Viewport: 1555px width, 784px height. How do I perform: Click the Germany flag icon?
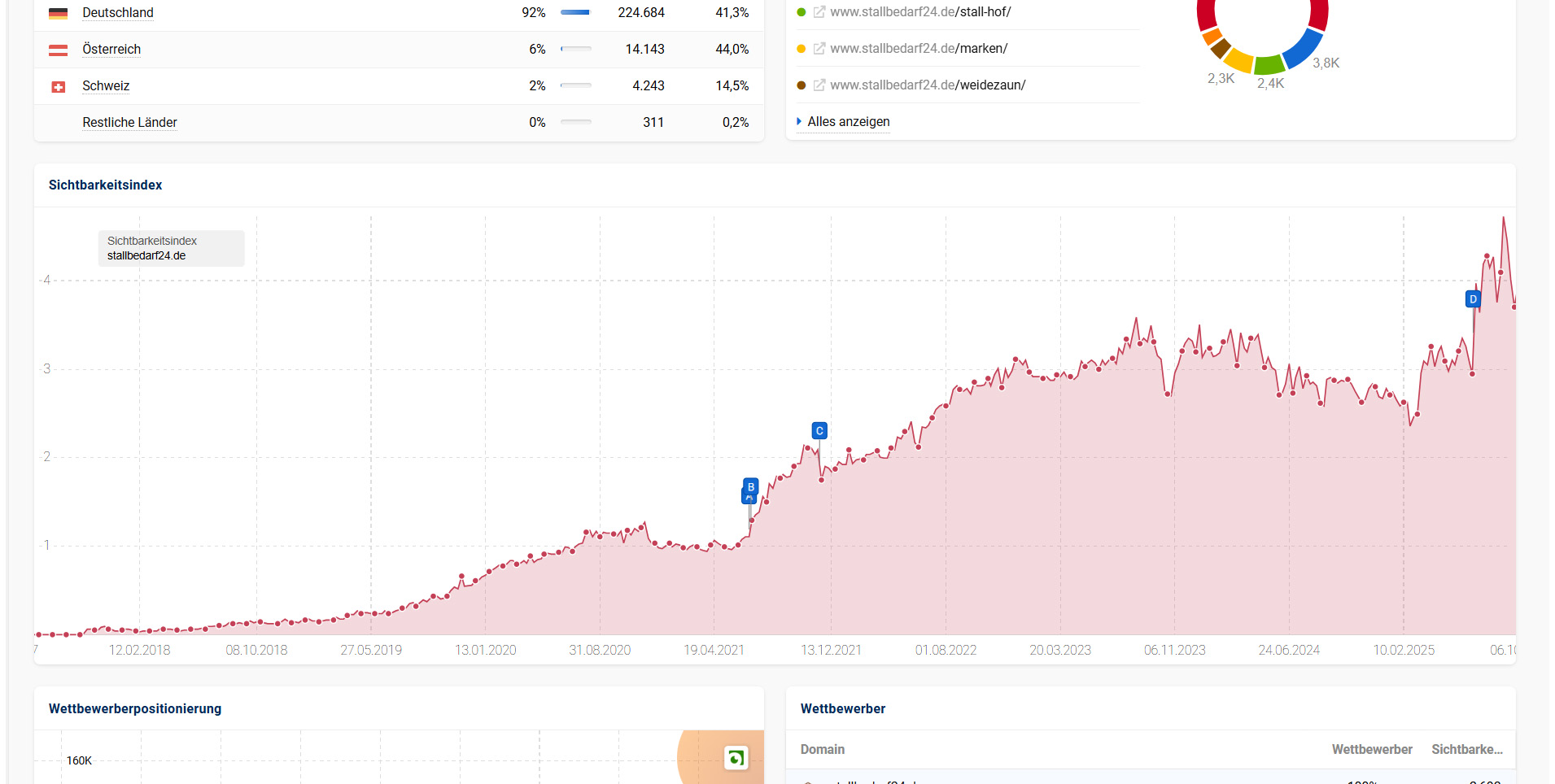pos(58,13)
